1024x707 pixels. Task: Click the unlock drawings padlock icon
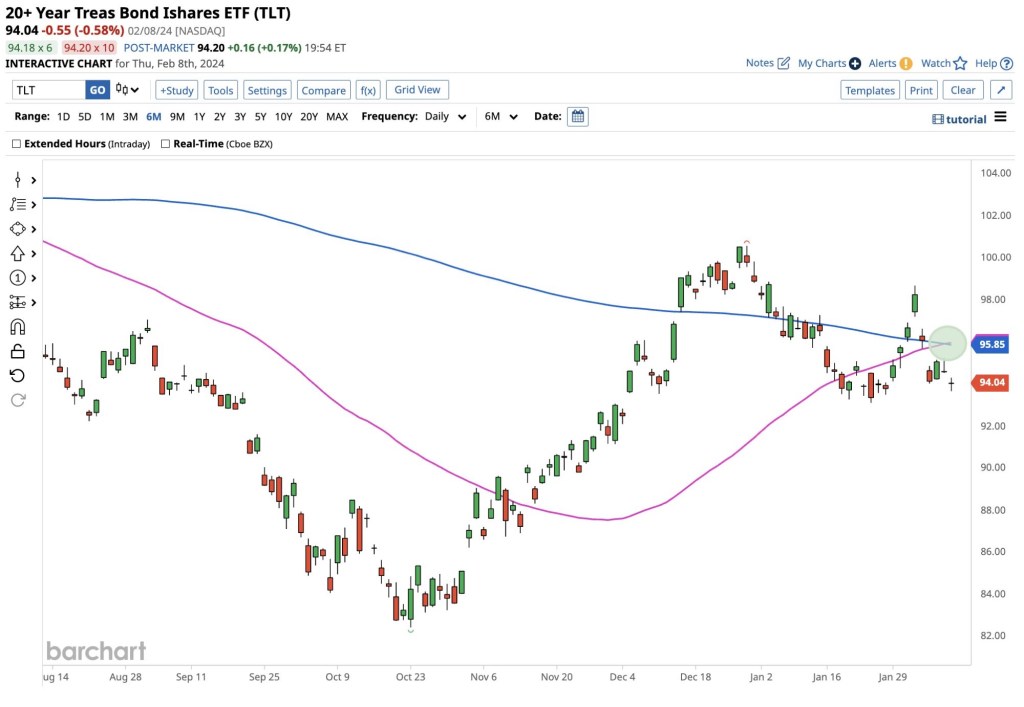pyautogui.click(x=18, y=351)
